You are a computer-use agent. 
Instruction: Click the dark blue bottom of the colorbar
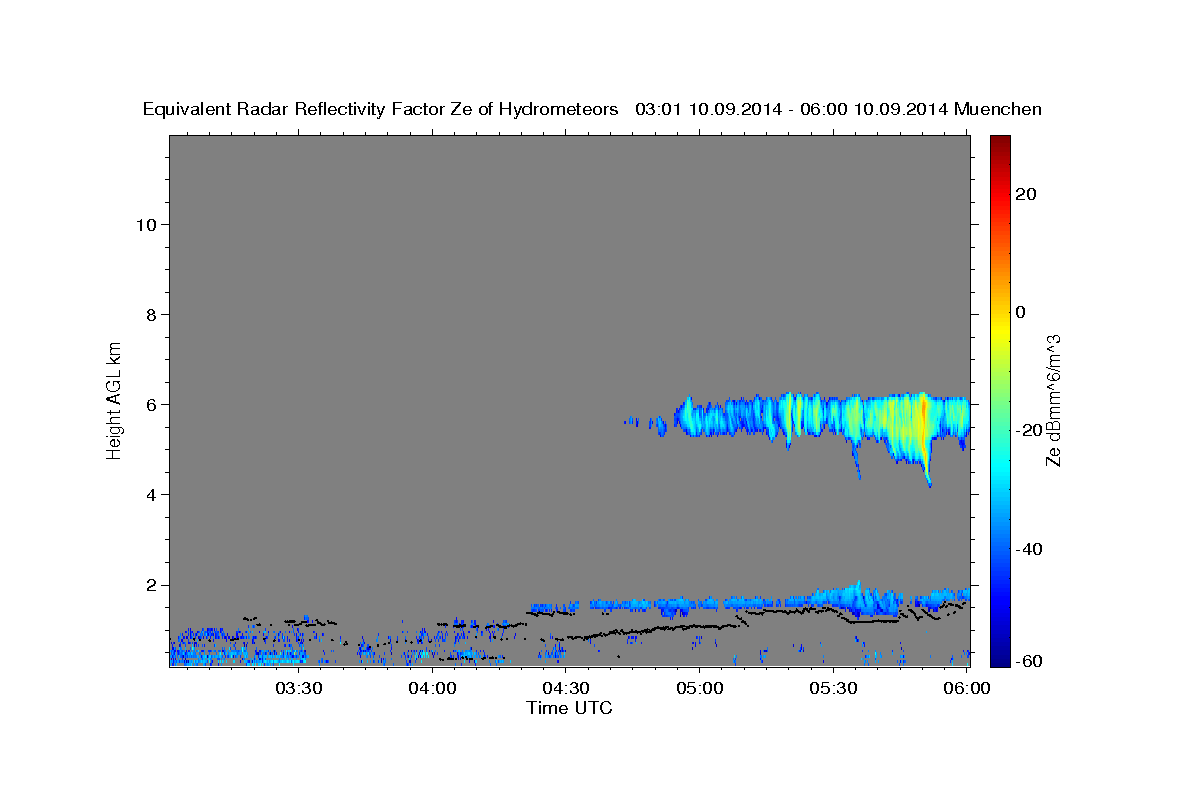(1000, 655)
